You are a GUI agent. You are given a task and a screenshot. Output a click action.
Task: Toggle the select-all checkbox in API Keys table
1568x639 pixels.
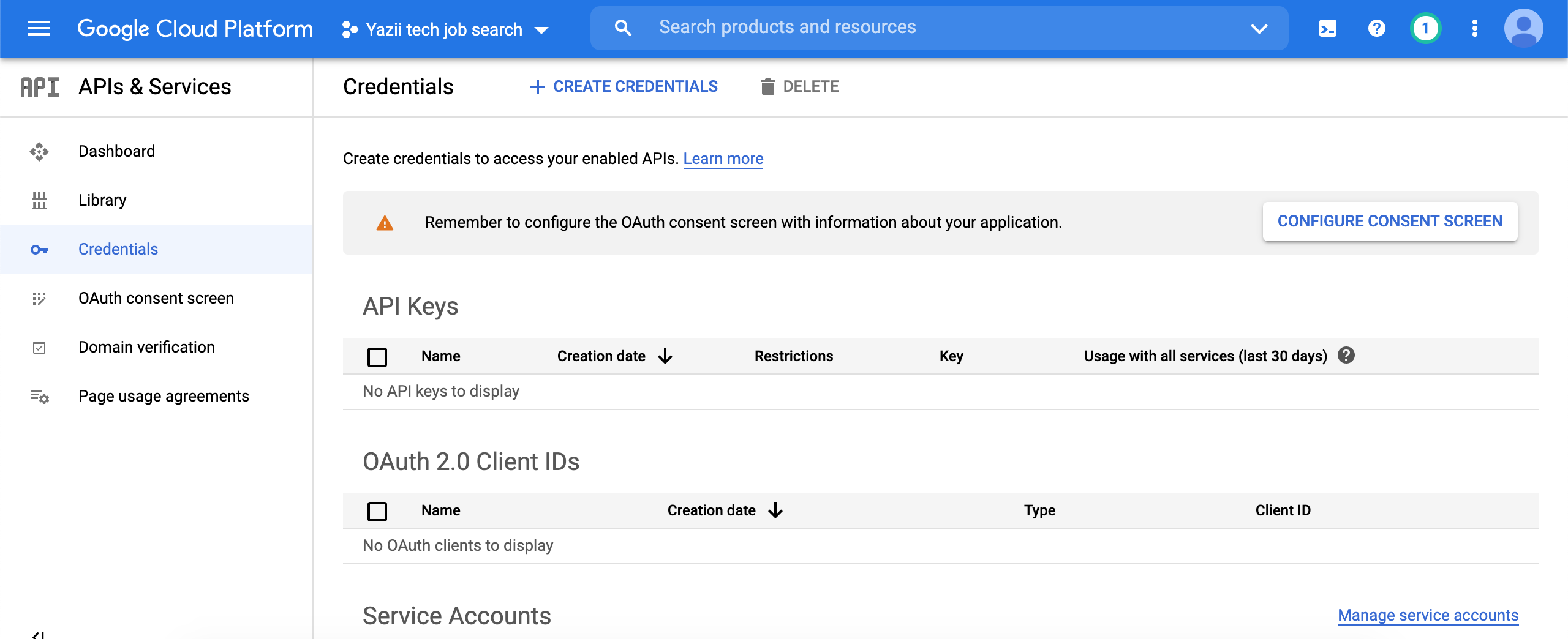[377, 357]
